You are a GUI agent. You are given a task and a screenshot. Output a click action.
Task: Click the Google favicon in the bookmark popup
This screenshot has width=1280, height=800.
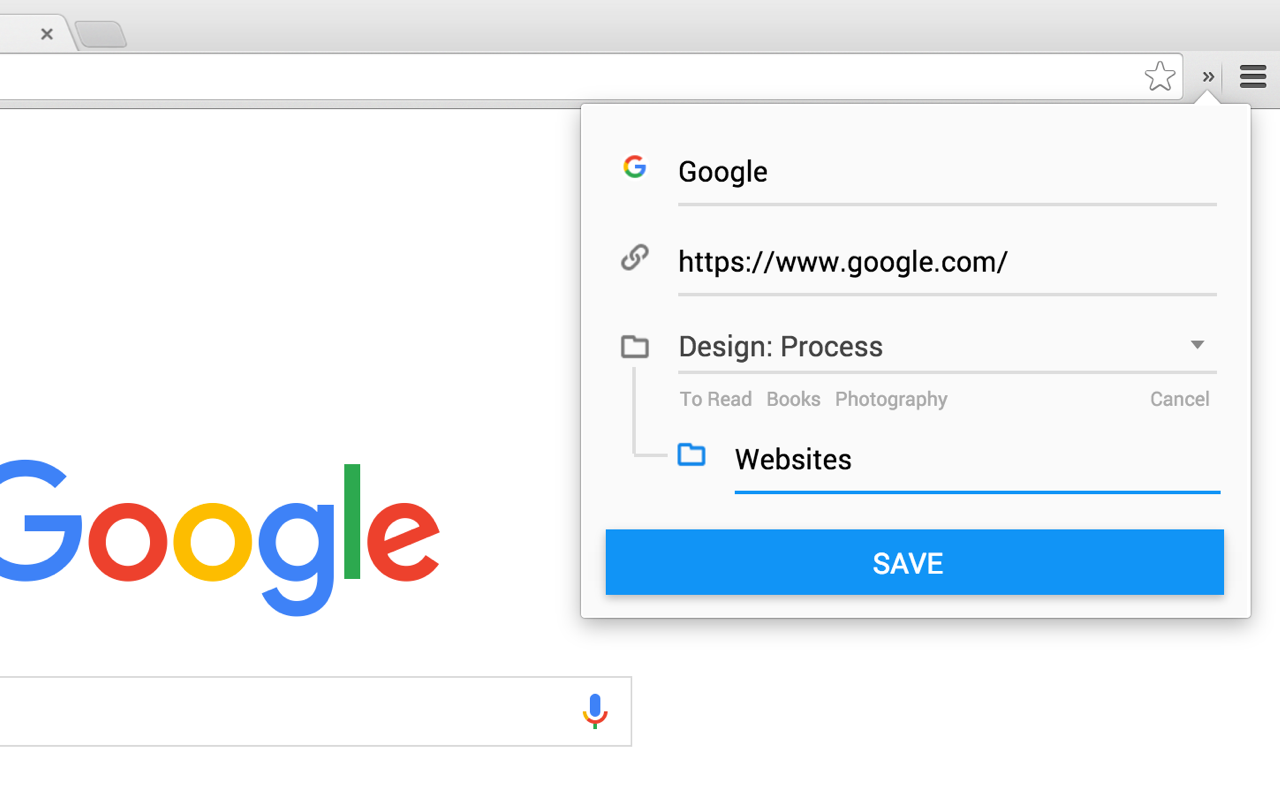pyautogui.click(x=634, y=167)
